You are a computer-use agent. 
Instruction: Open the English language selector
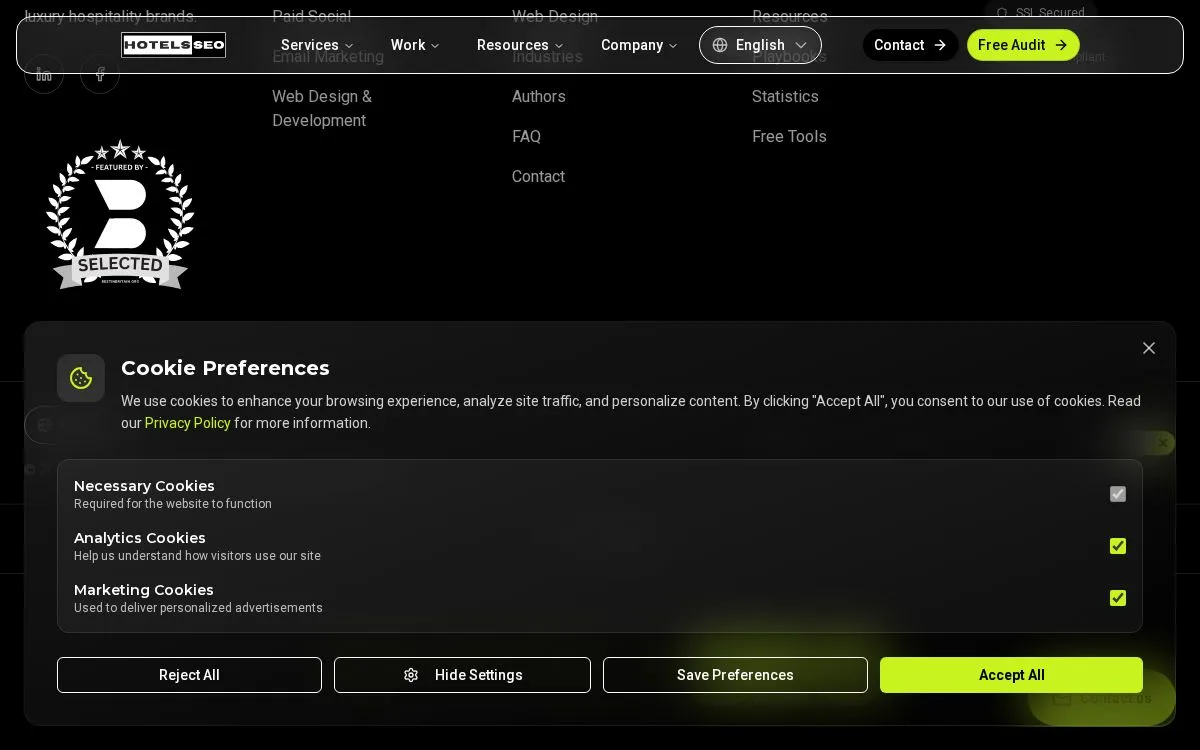(760, 45)
